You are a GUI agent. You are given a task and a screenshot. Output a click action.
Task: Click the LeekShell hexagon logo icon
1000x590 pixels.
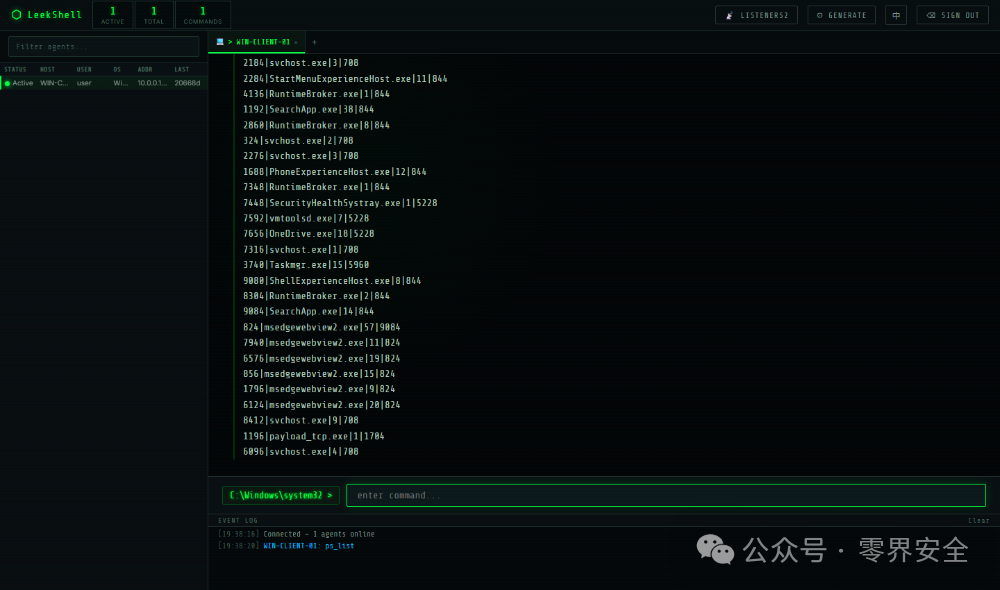click(17, 14)
